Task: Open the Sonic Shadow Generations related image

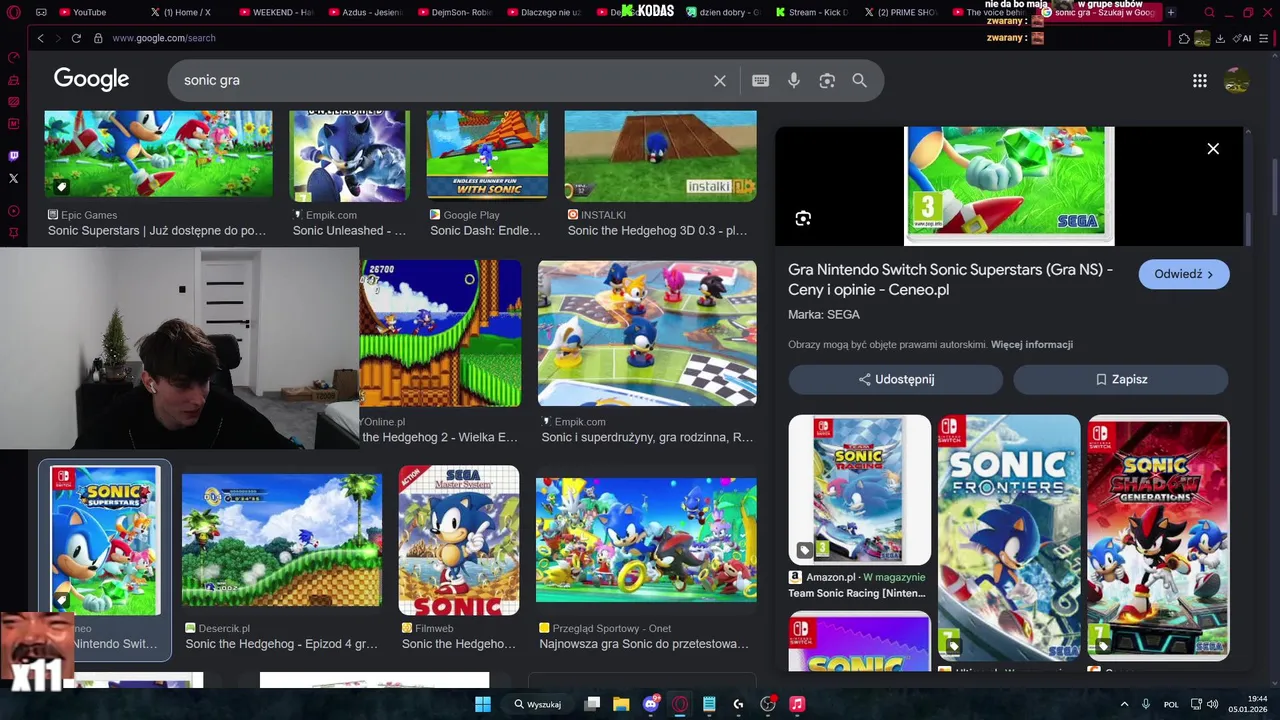Action: [x=1158, y=538]
